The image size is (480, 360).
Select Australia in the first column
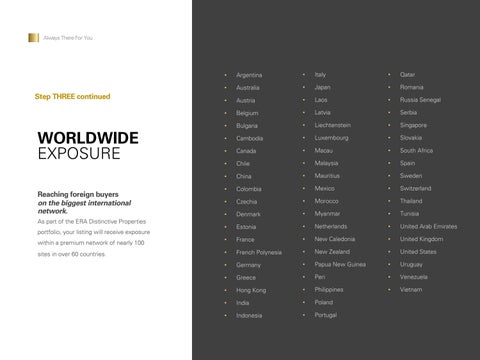coord(248,88)
